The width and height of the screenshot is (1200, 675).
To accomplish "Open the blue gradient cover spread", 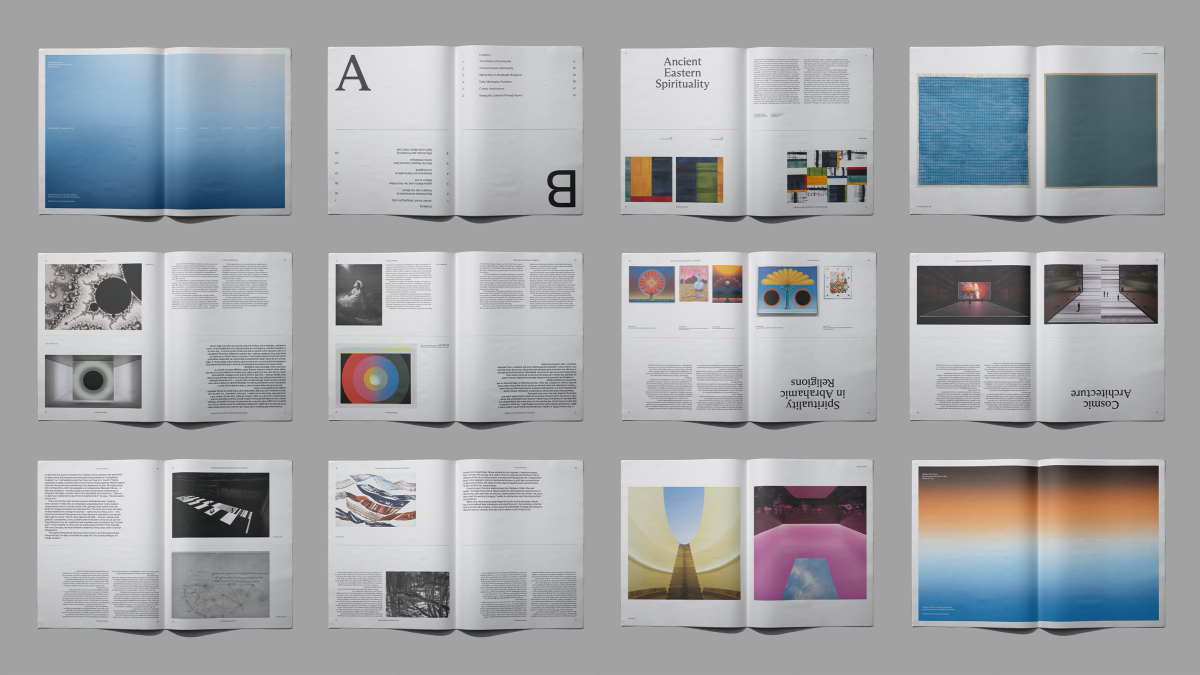I will 165,130.
